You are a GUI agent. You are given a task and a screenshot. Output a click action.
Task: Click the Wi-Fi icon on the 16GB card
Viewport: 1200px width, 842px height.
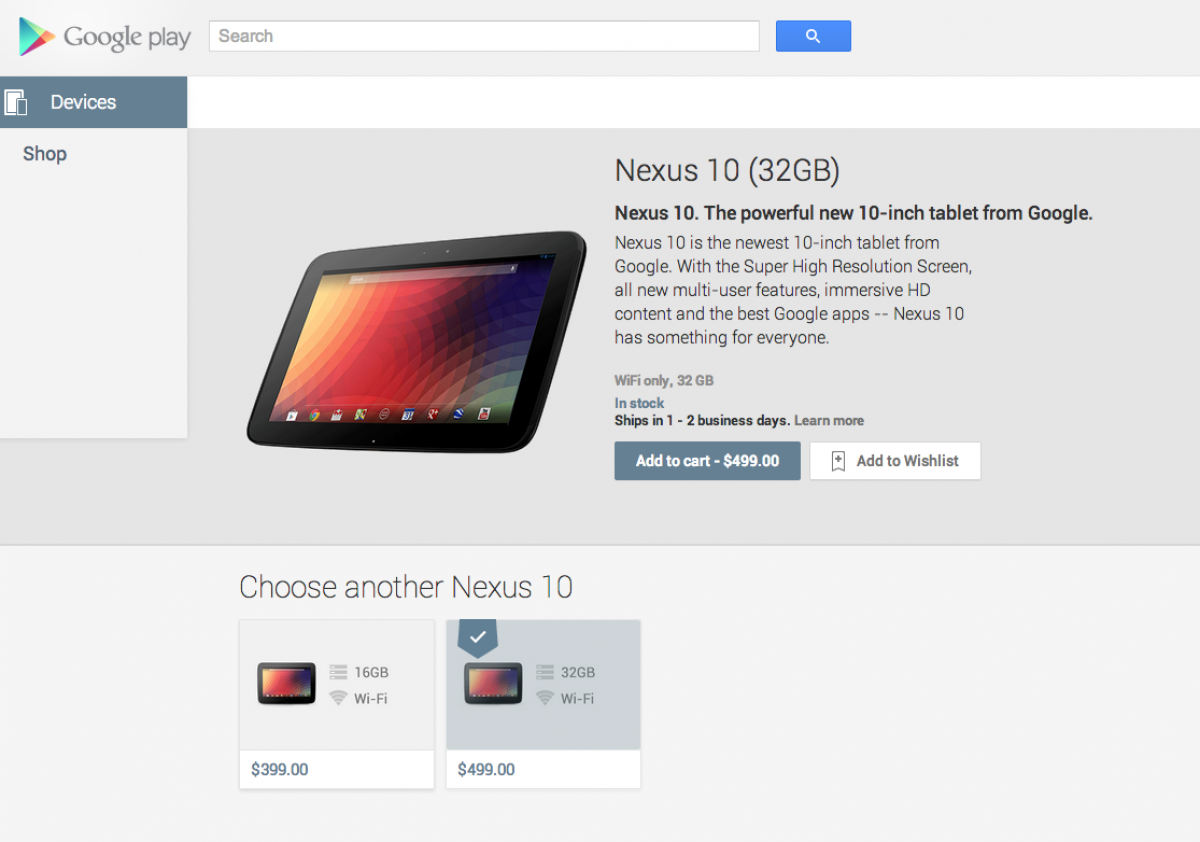click(x=338, y=698)
